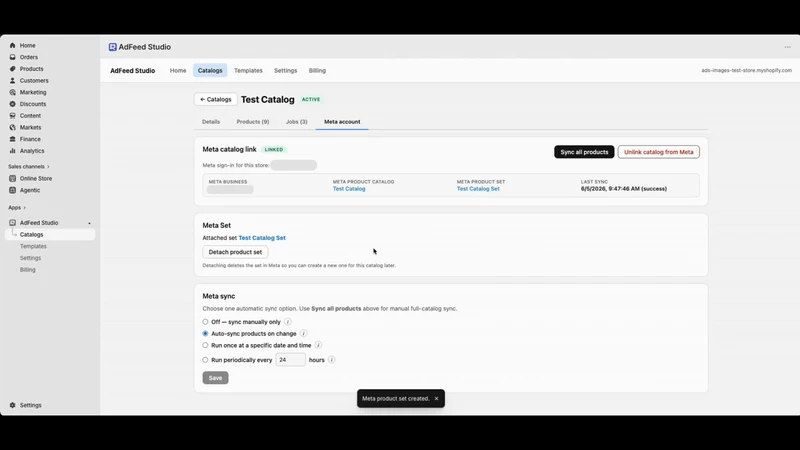The width and height of the screenshot is (800, 450).
Task: Click the Finance icon in the sidebar
Action: tap(13, 139)
